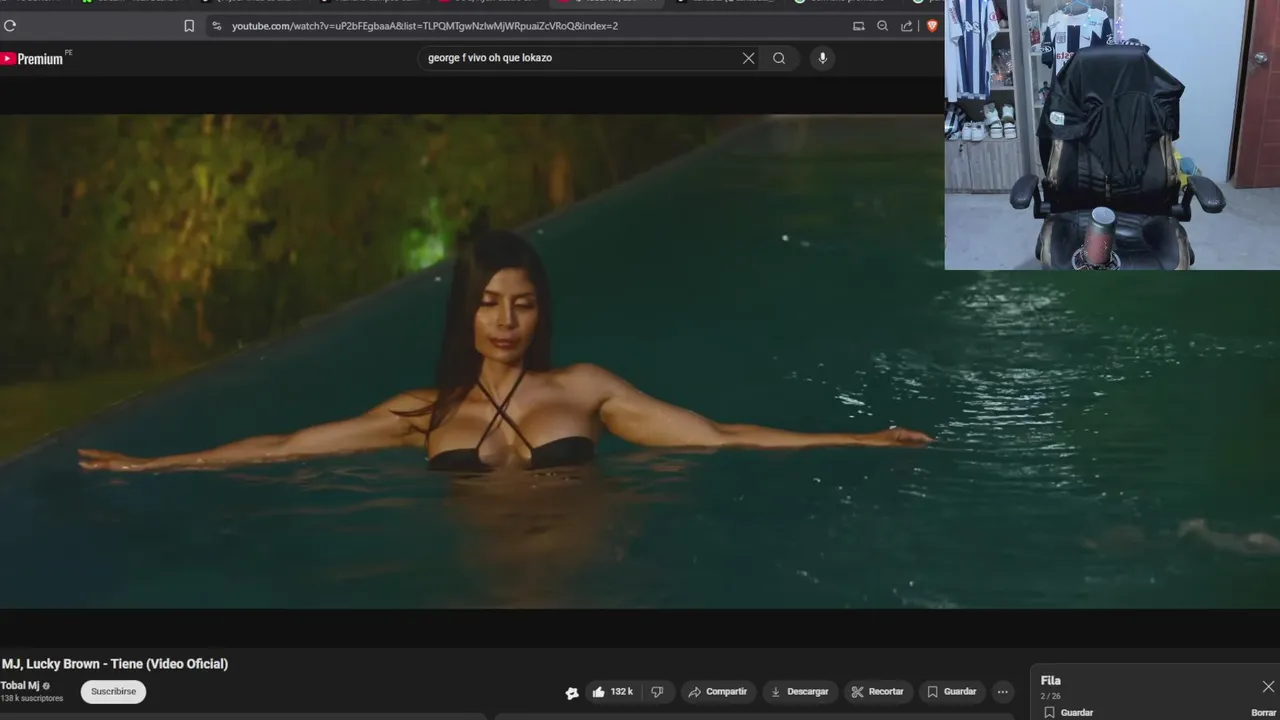Screen dimensions: 1280x720
Task: Save video with the Guardar button under the player
Action: coord(951,692)
